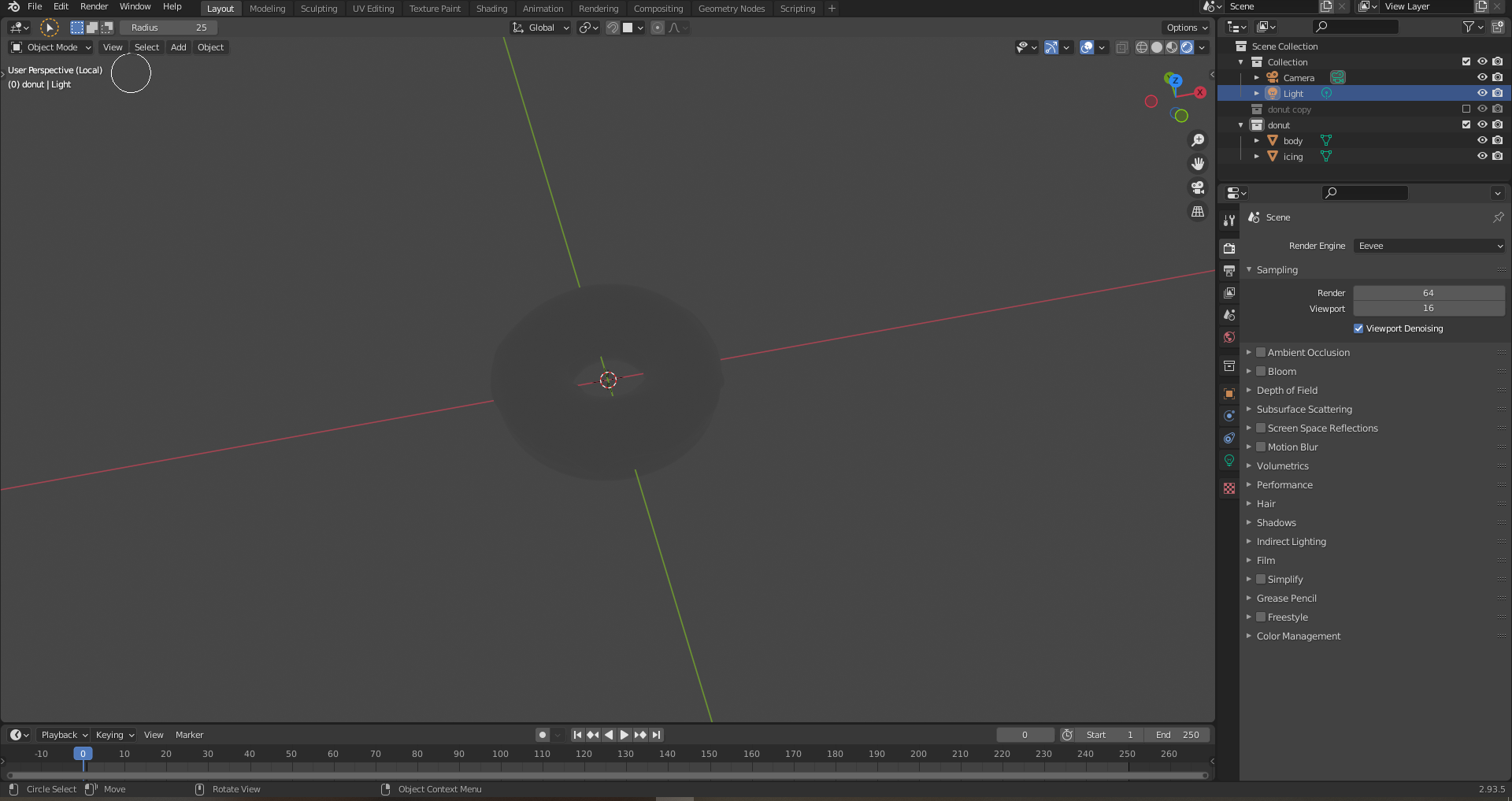
Task: Click the snap magnet icon
Action: click(x=613, y=28)
